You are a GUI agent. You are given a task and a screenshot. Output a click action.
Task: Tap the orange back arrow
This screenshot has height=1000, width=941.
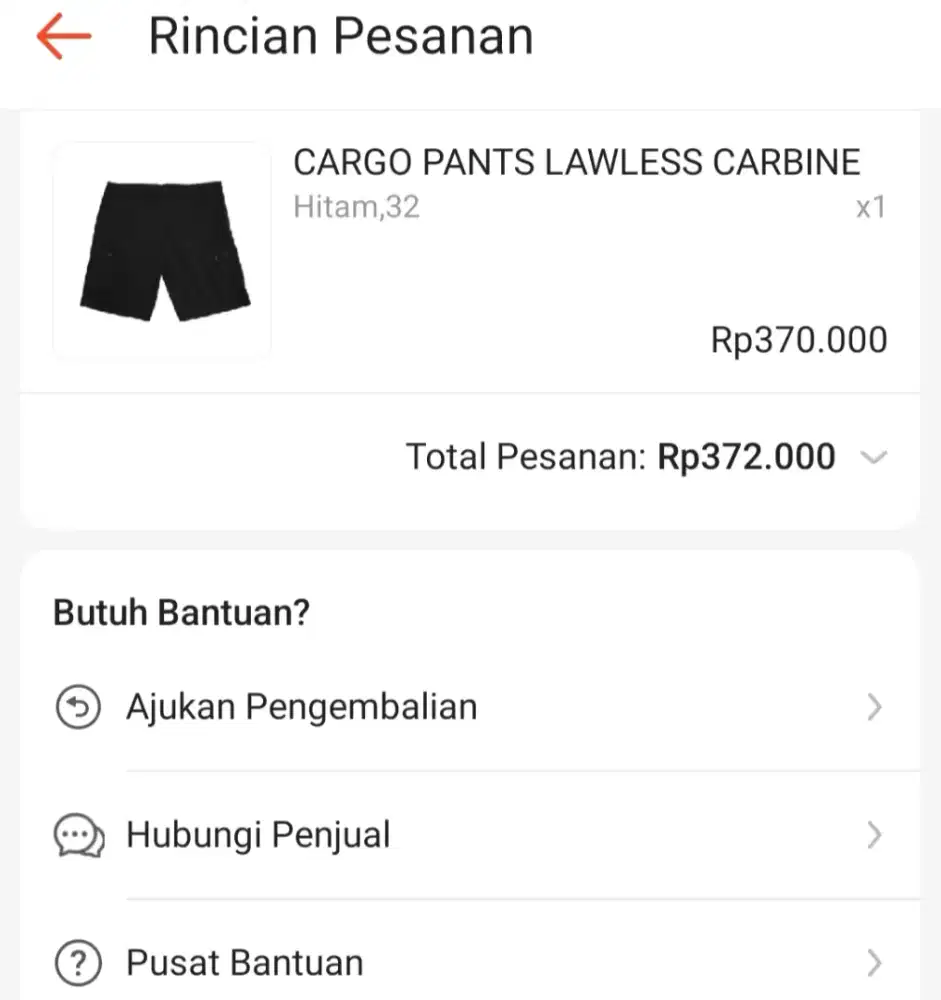coord(63,37)
